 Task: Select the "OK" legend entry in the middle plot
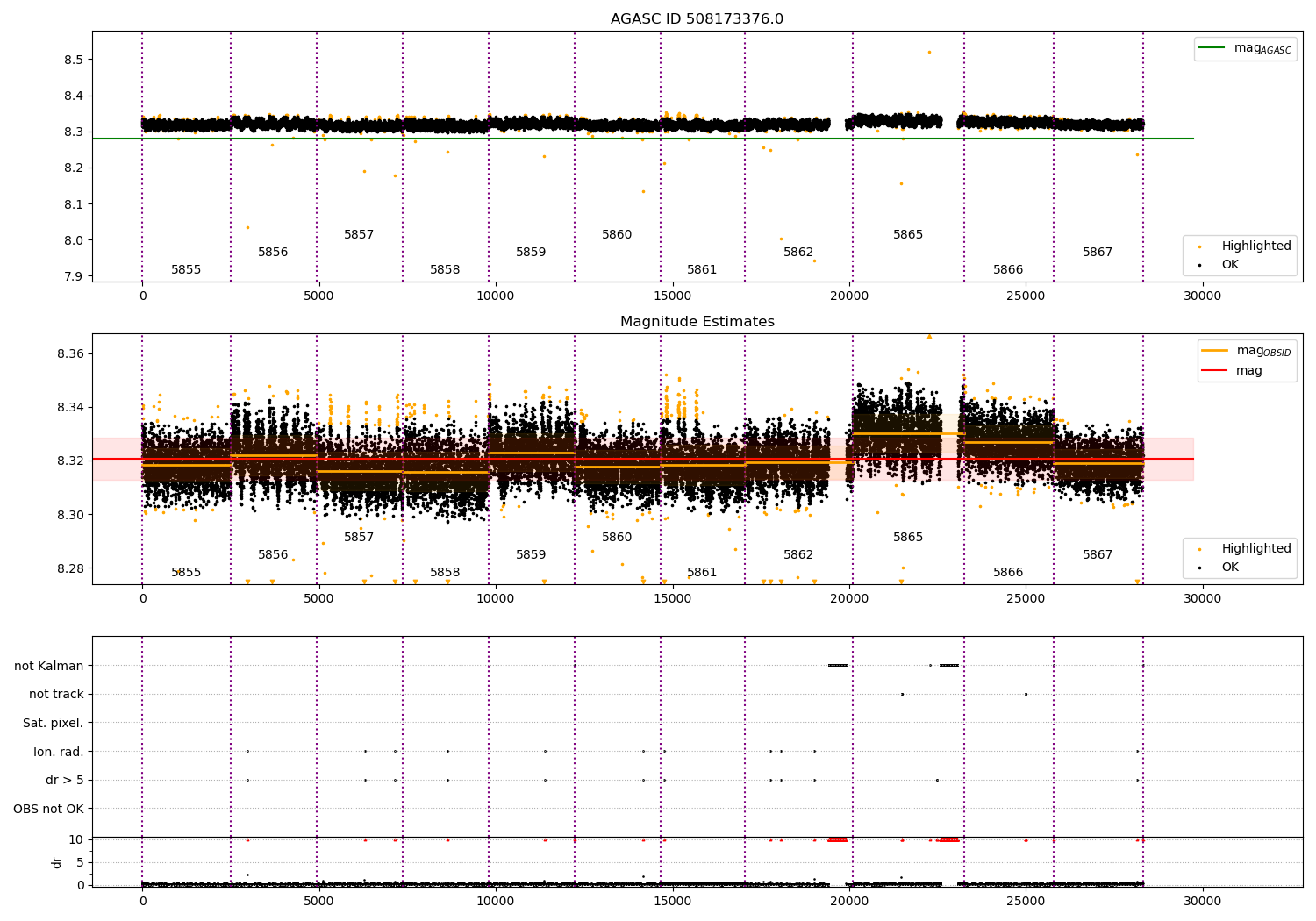1219,567
